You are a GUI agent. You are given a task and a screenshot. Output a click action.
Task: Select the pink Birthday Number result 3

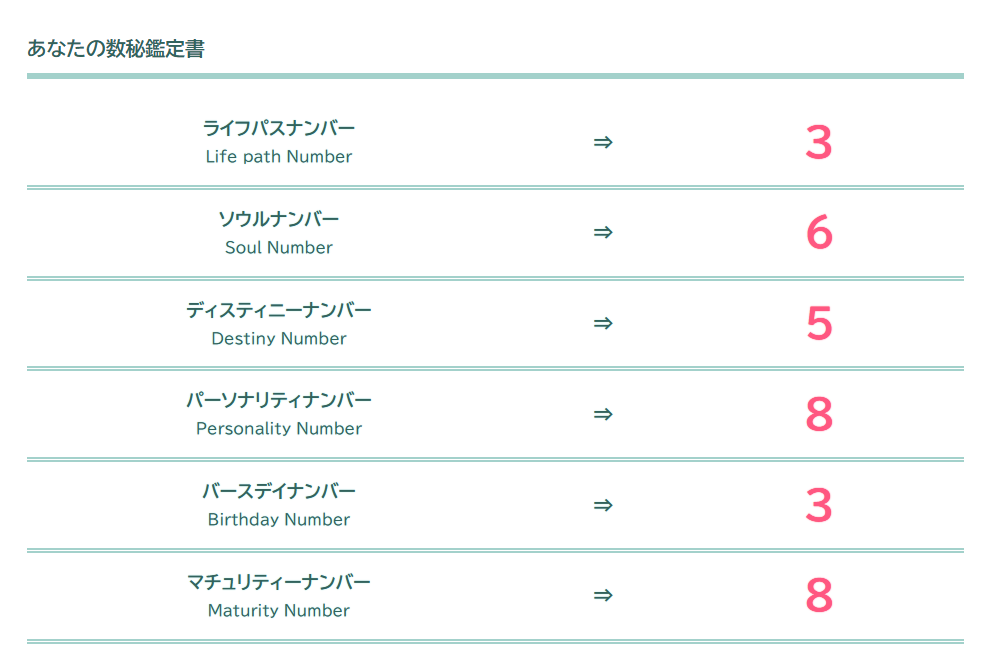pos(819,505)
